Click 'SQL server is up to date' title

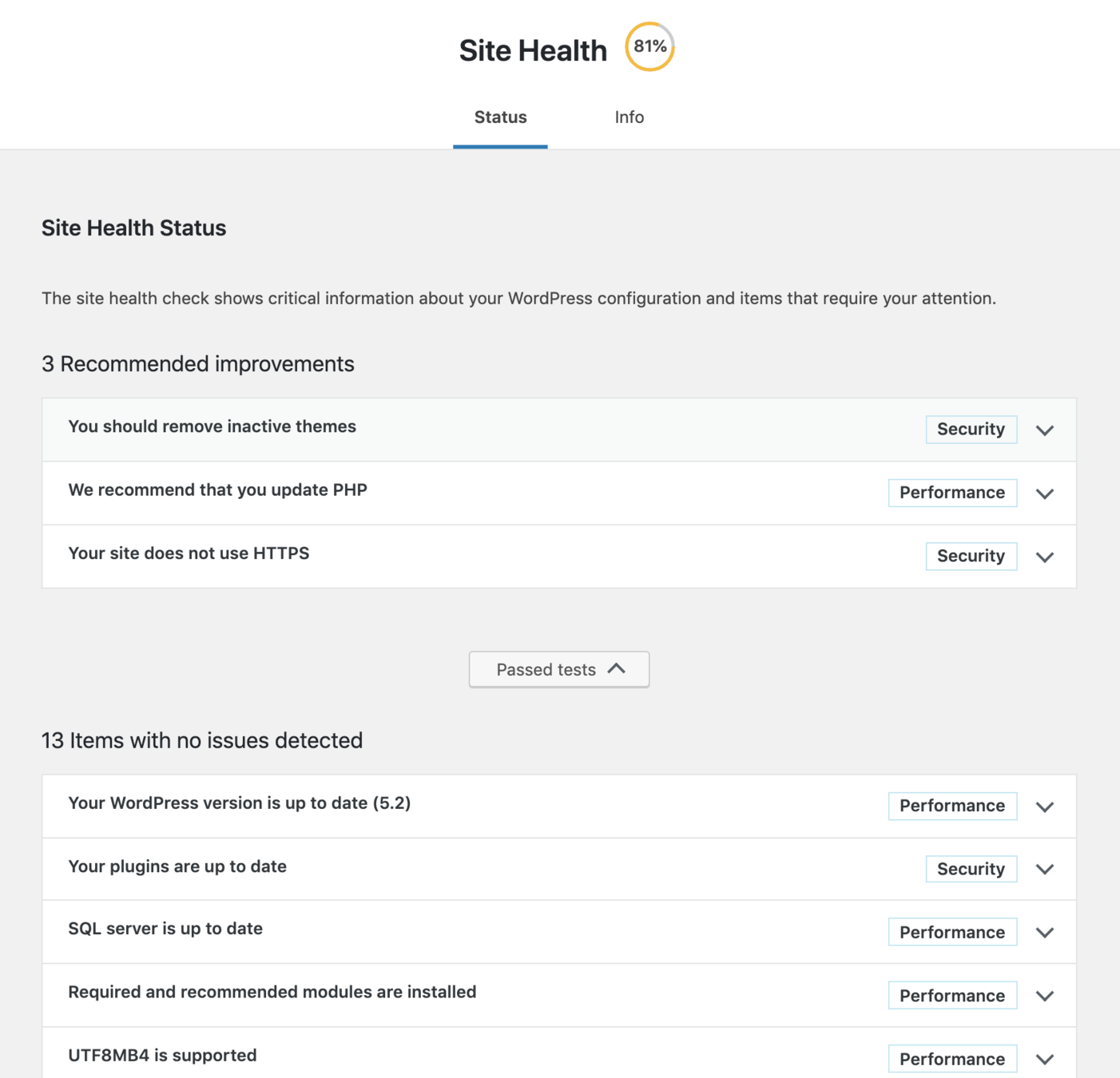pos(165,929)
